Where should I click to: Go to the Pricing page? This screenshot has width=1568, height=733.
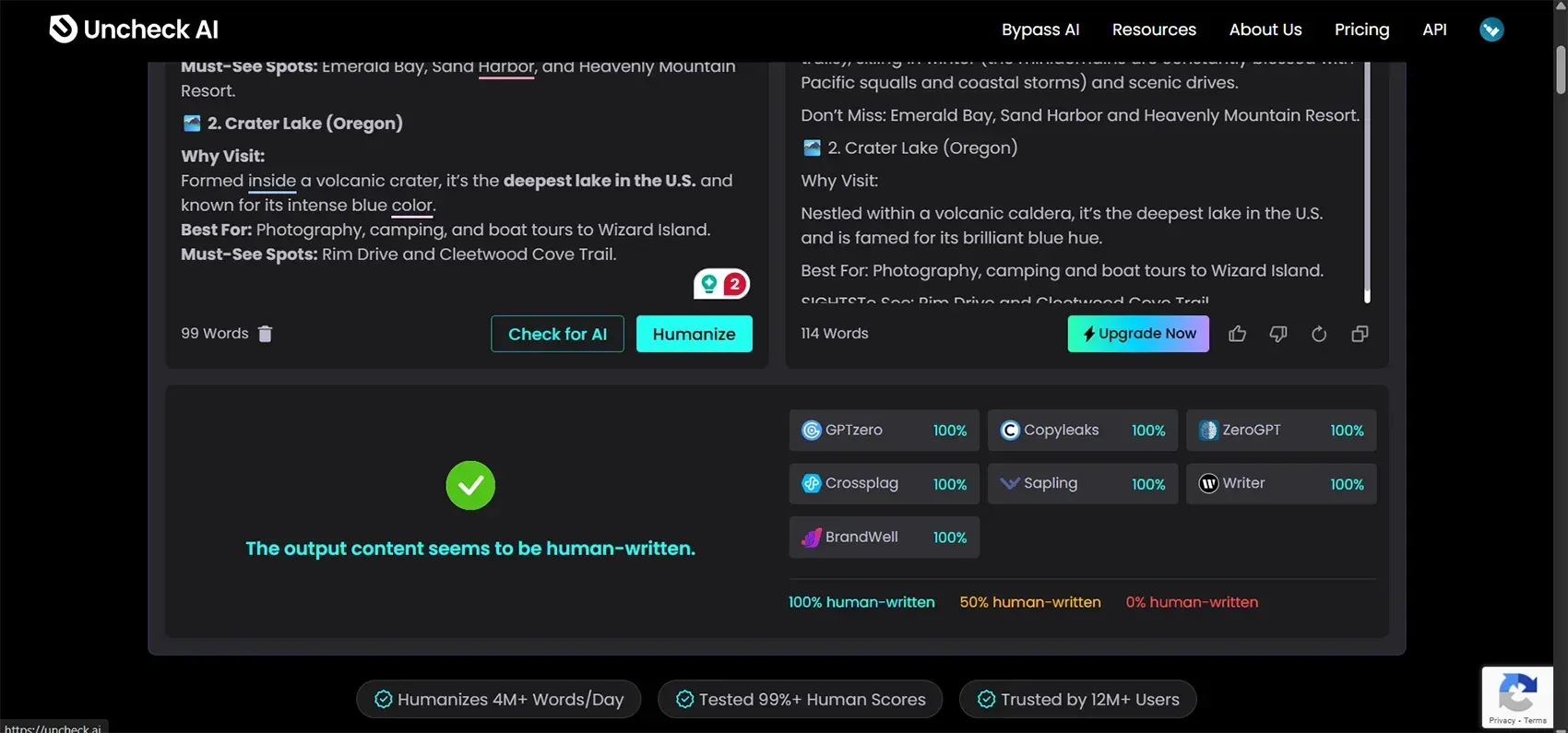[1361, 30]
